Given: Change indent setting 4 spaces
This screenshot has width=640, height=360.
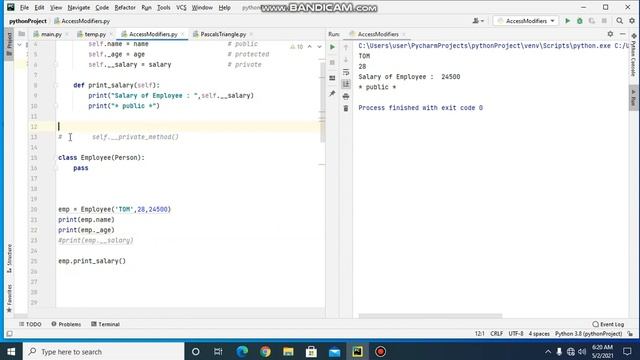Looking at the screenshot, I should click(539, 334).
